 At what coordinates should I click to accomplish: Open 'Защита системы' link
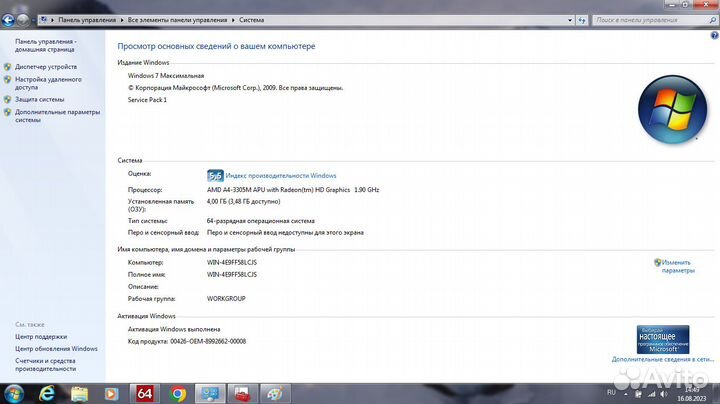pos(39,99)
